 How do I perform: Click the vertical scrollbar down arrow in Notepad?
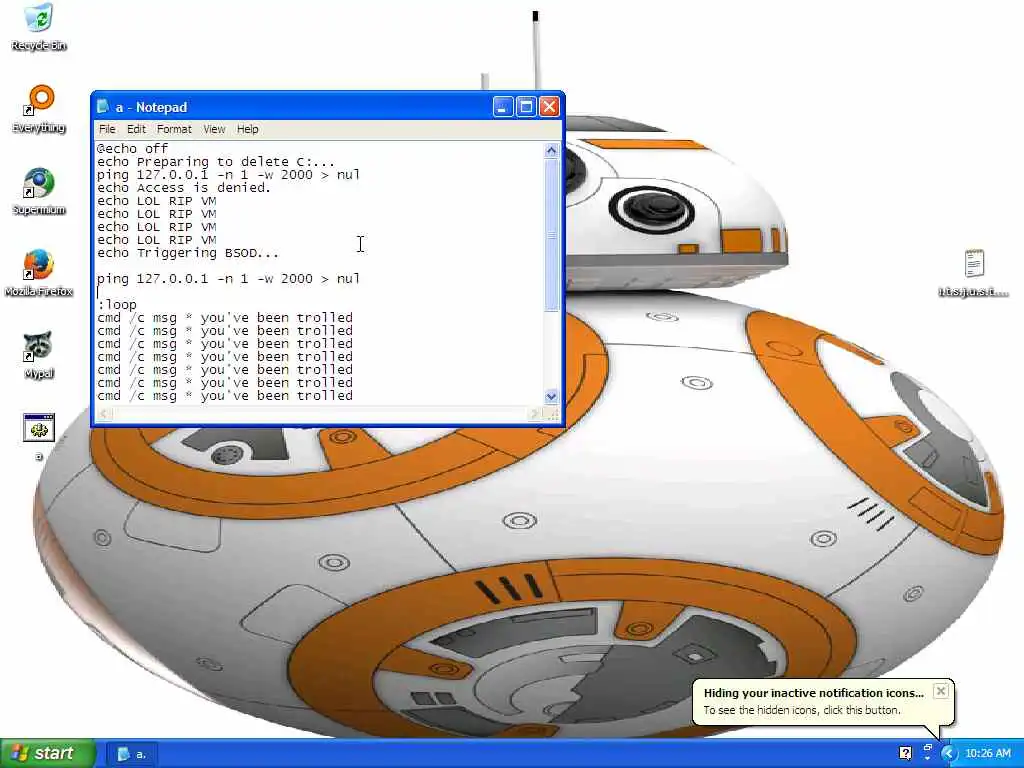click(551, 396)
